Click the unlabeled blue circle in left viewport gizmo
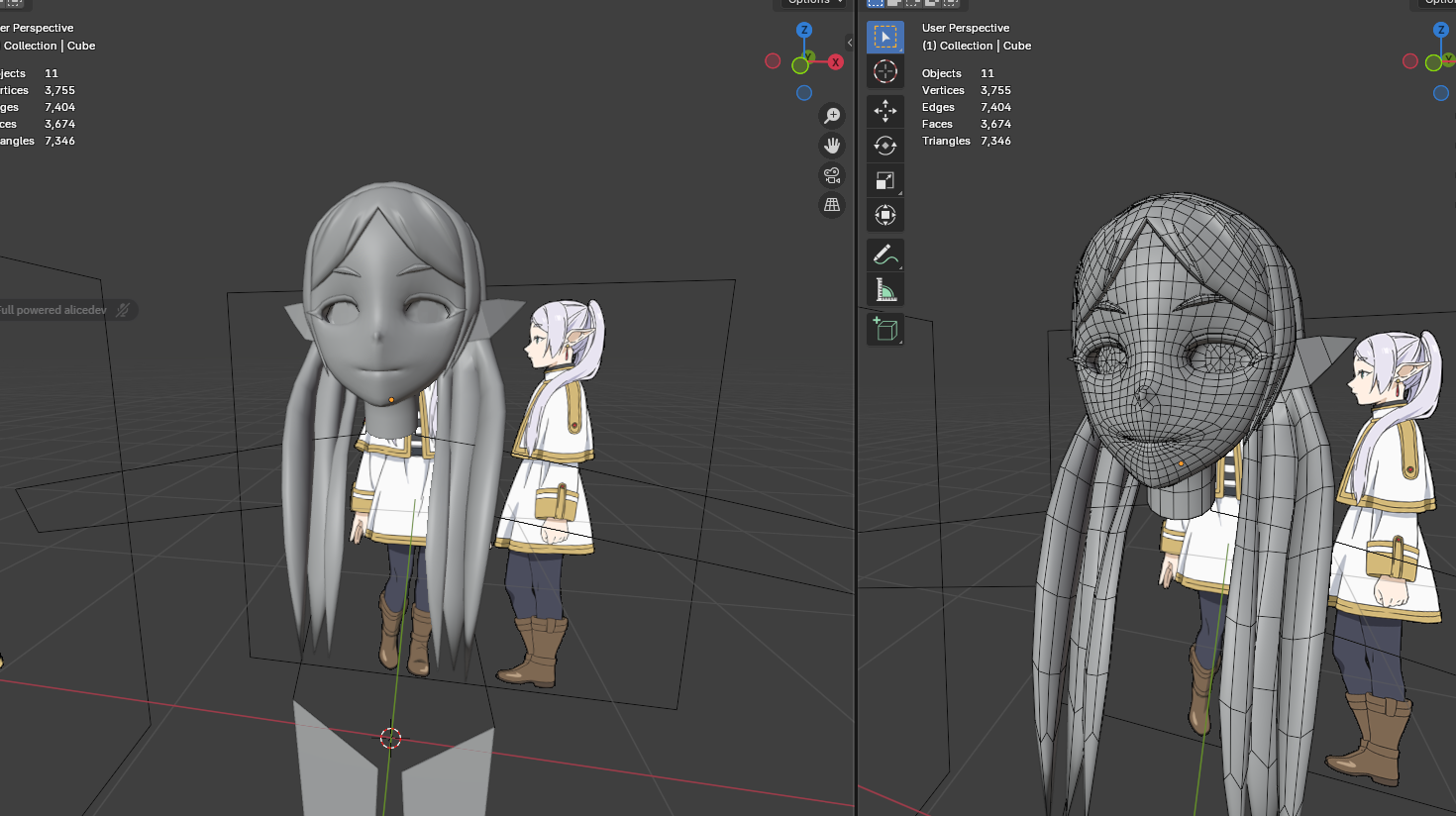1456x816 pixels. click(804, 93)
